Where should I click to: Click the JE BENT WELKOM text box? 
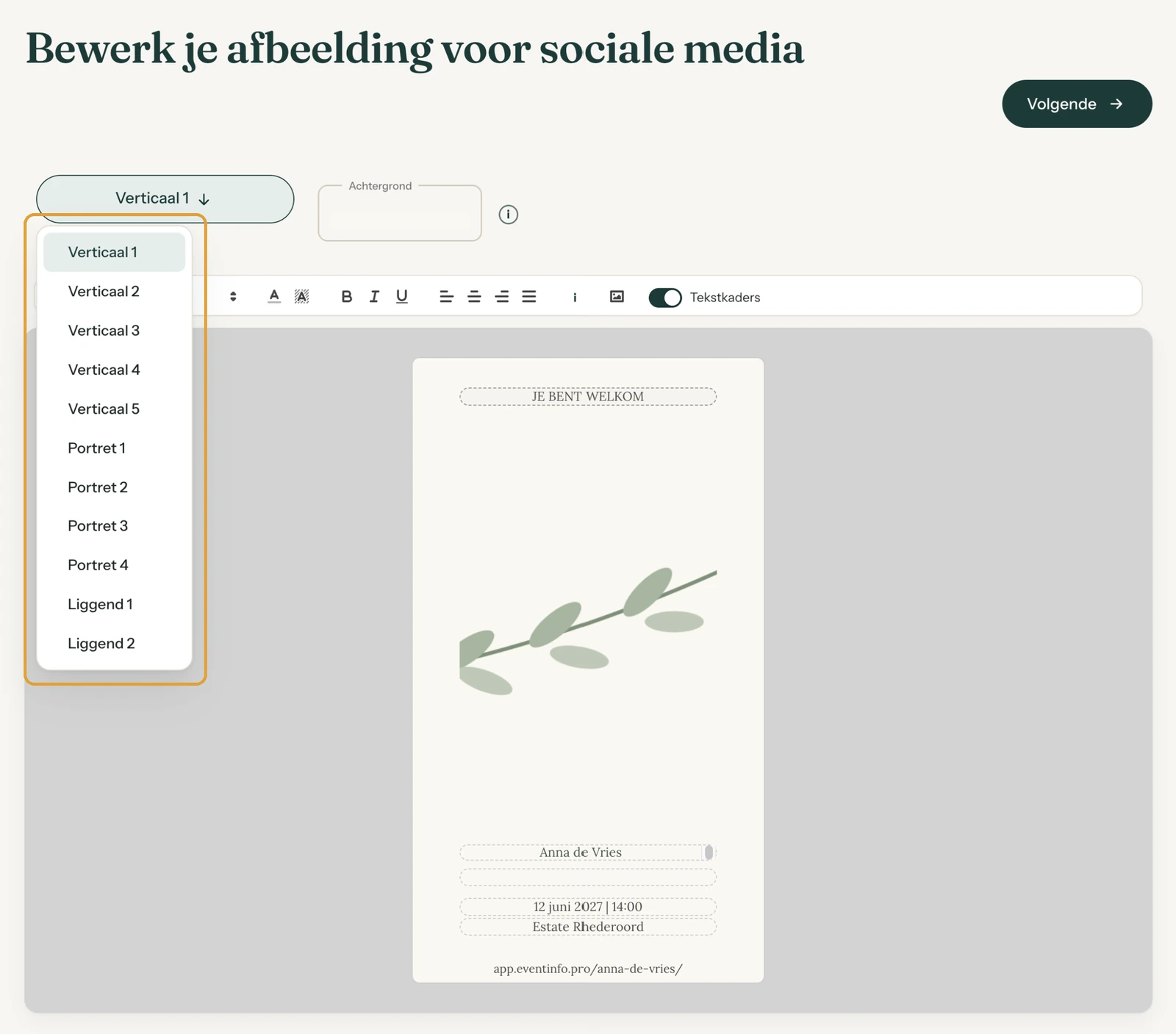(x=588, y=397)
